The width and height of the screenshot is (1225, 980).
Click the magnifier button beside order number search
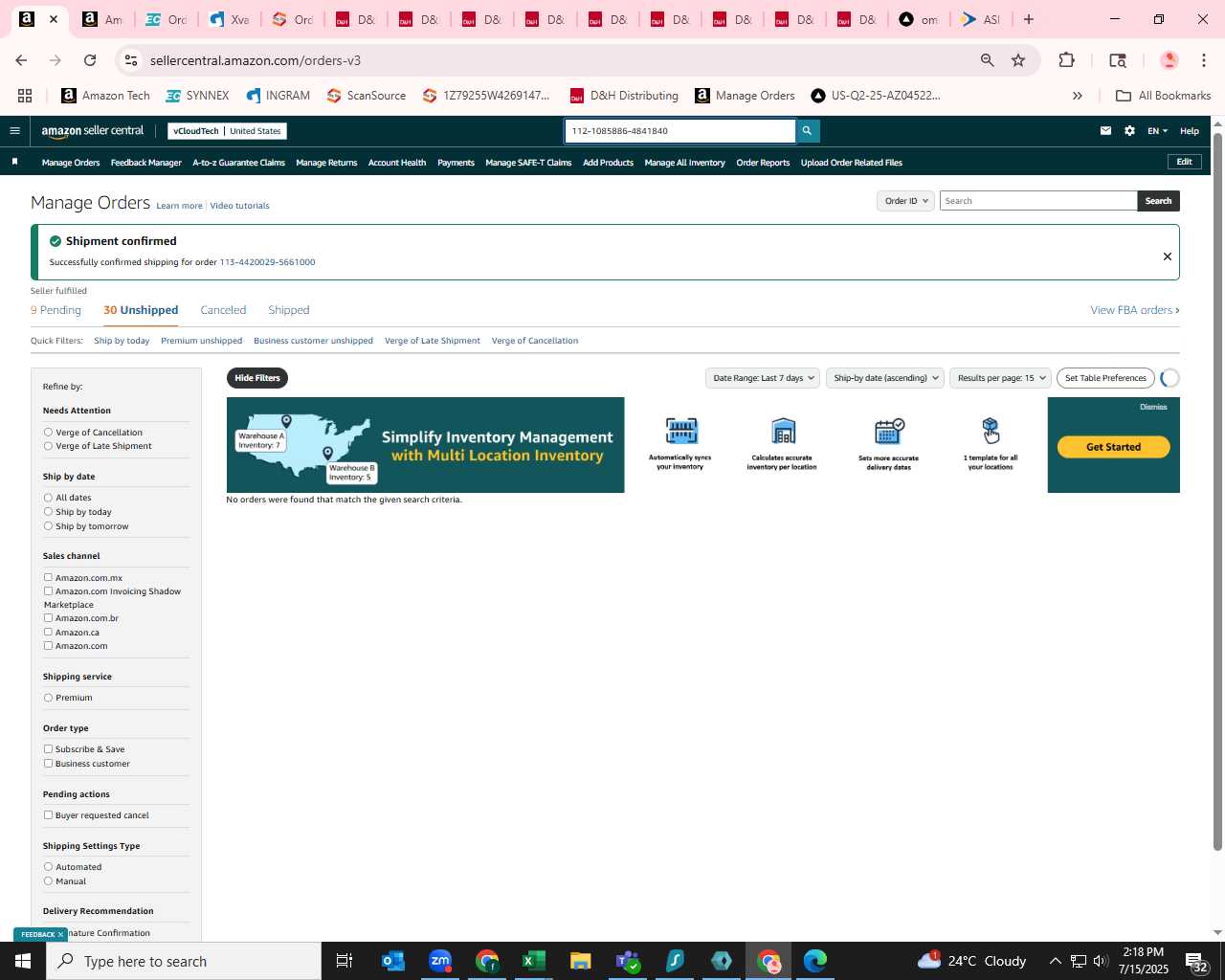tap(807, 131)
